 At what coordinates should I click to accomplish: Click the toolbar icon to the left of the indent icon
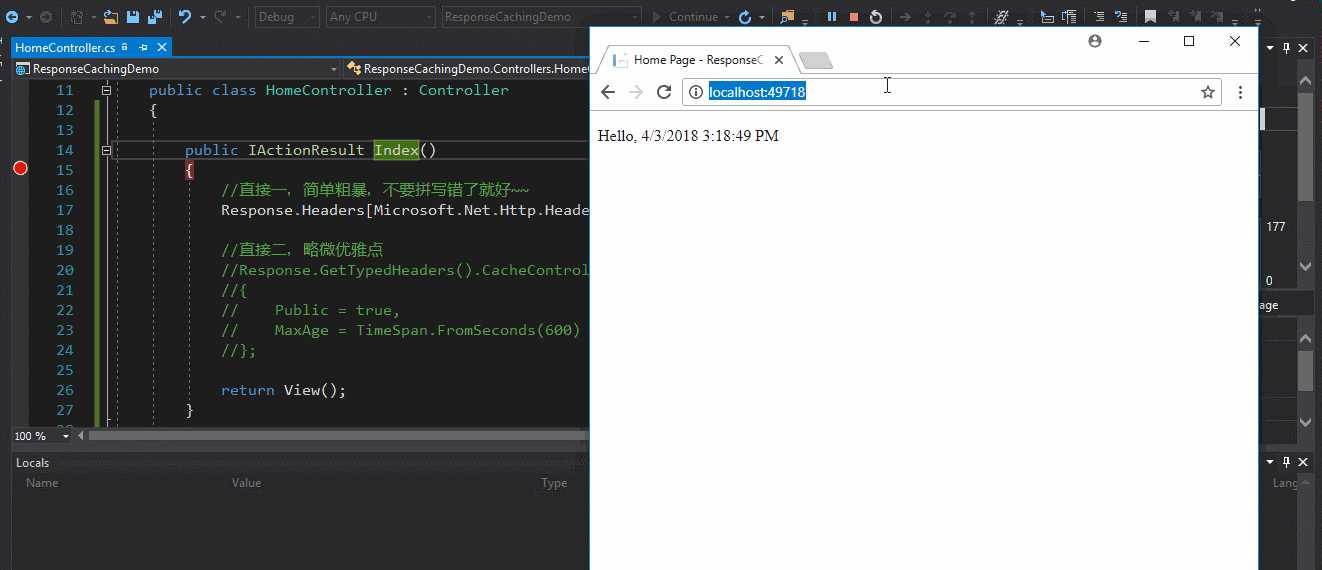1069,17
